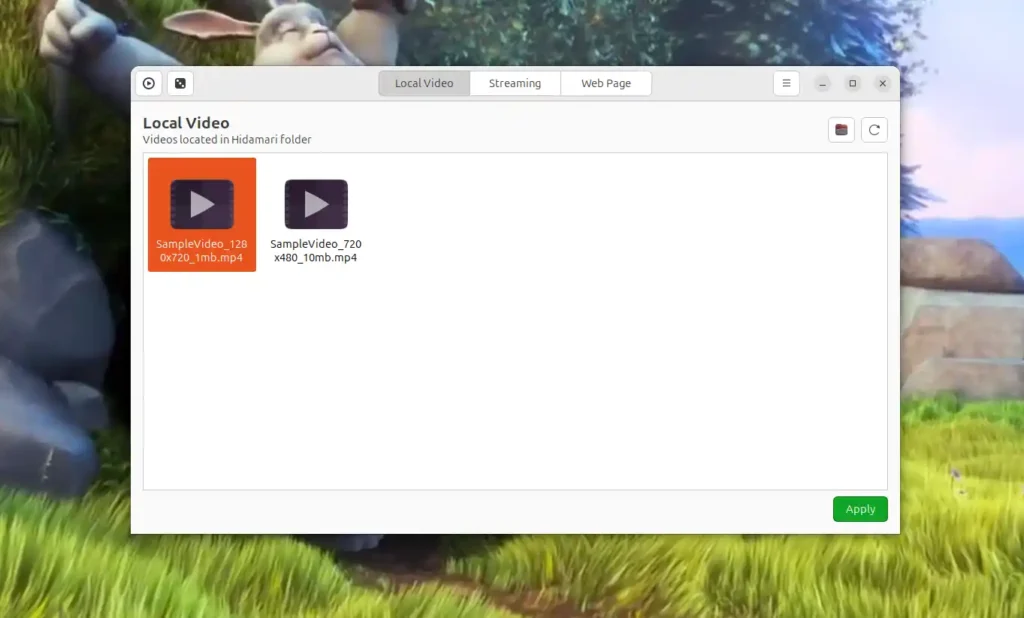Click the "Local Video" heading text
This screenshot has width=1024, height=618.
click(x=186, y=123)
